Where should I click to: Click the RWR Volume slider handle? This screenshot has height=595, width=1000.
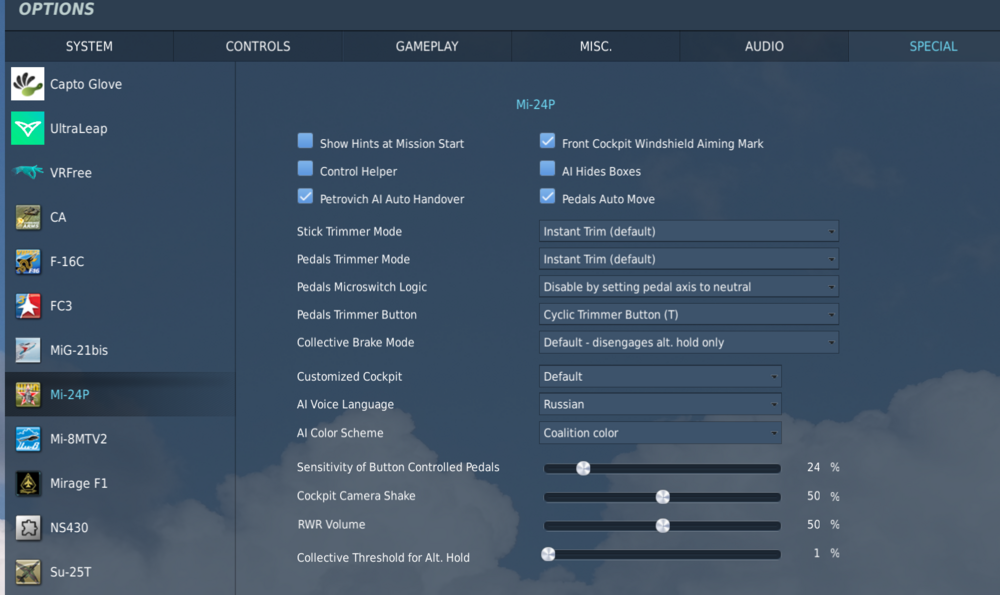pos(662,525)
